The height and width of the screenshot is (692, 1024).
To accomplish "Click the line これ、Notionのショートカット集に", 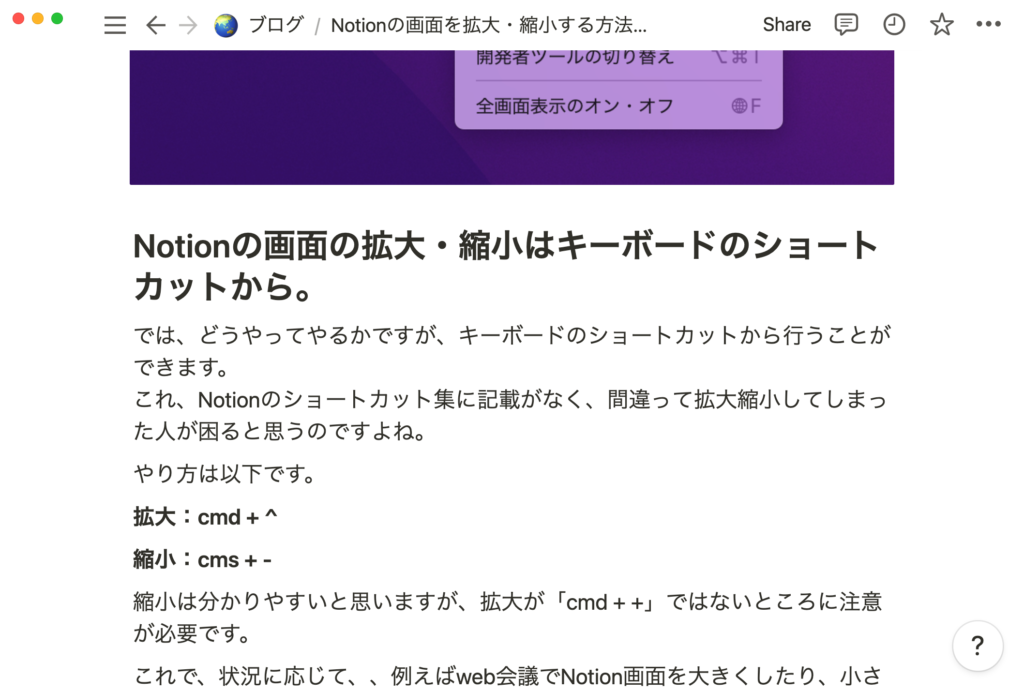I will (x=509, y=415).
